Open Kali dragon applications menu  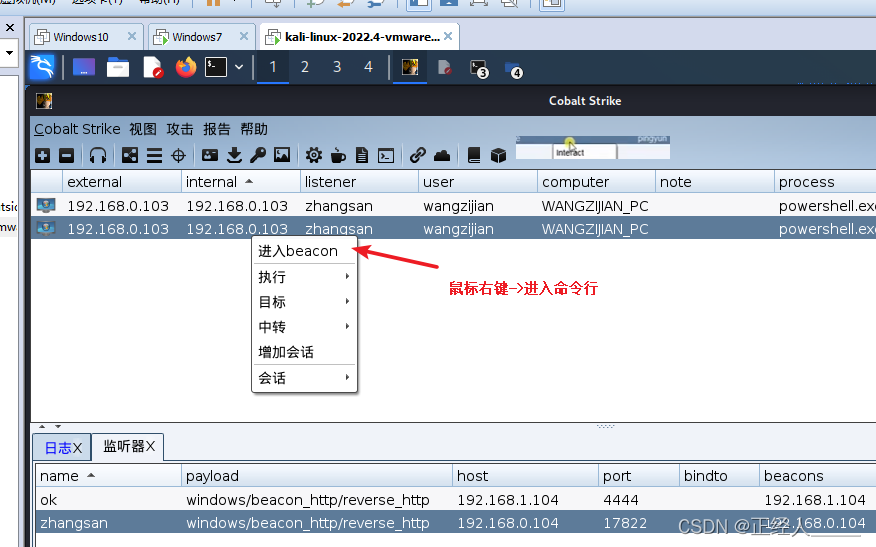point(42,67)
